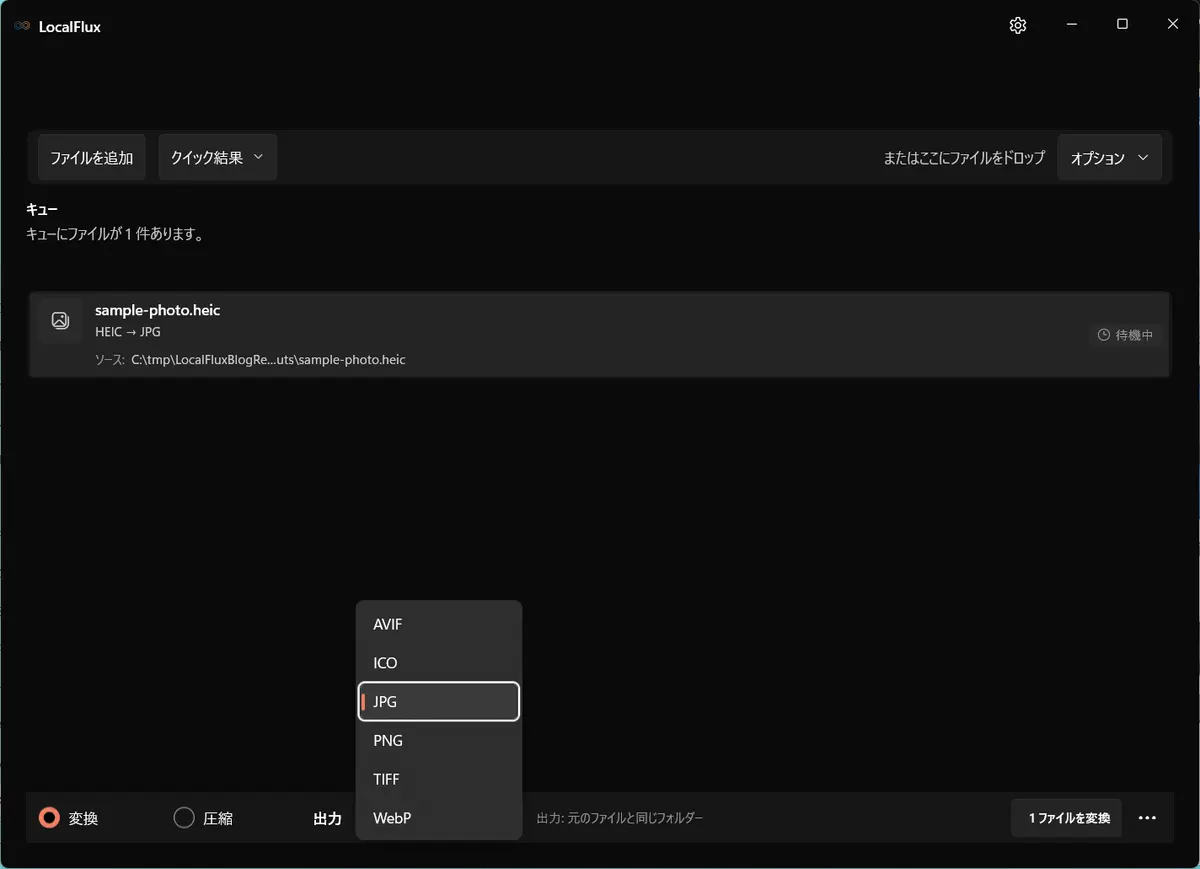Close the LocalFlux window
Image resolution: width=1200 pixels, height=869 pixels.
1173,25
